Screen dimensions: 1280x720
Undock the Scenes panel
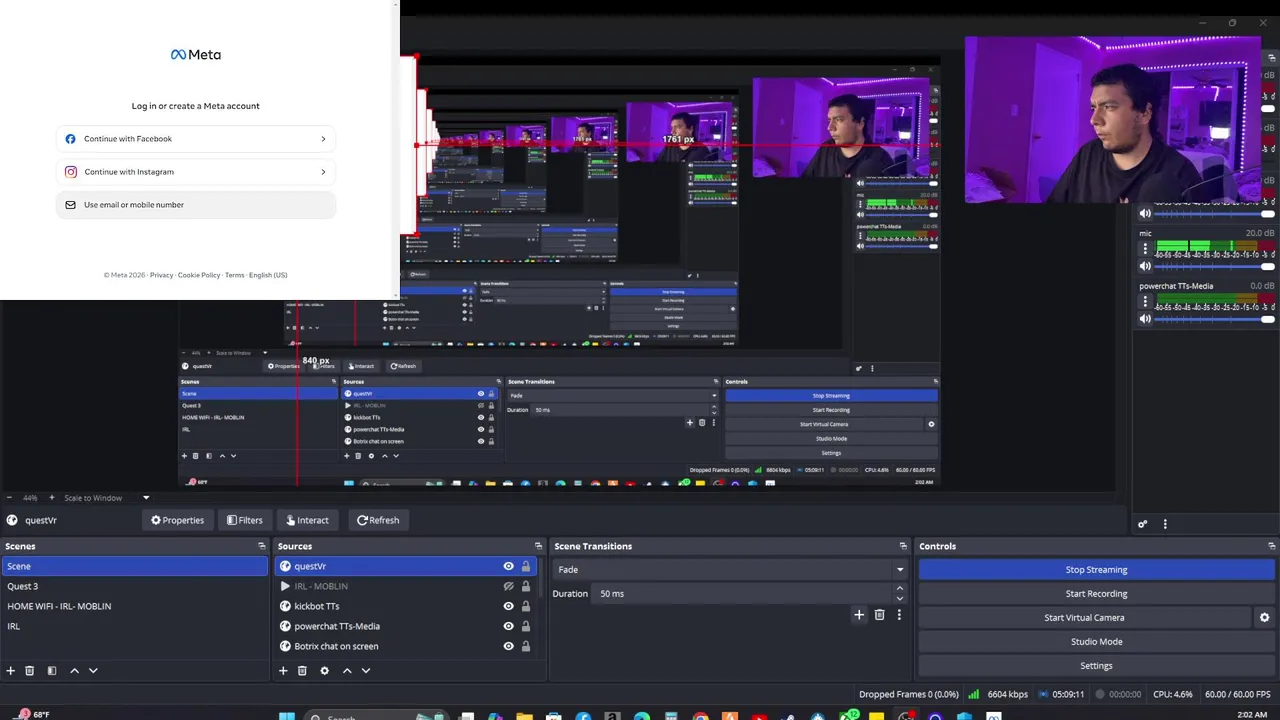click(262, 546)
